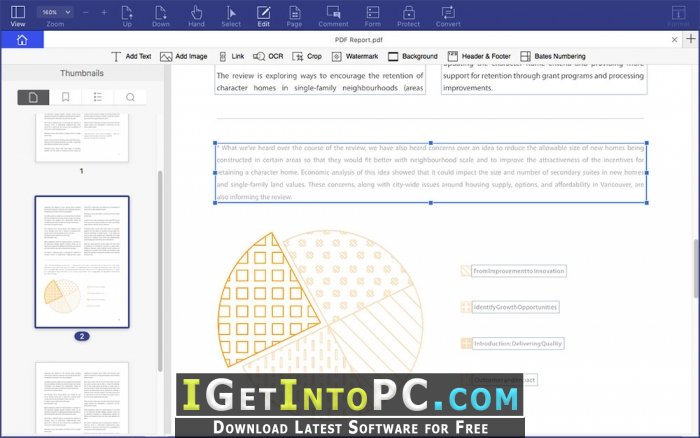Click the selected paragraph text block
The width and height of the screenshot is (700, 438).
(x=431, y=172)
